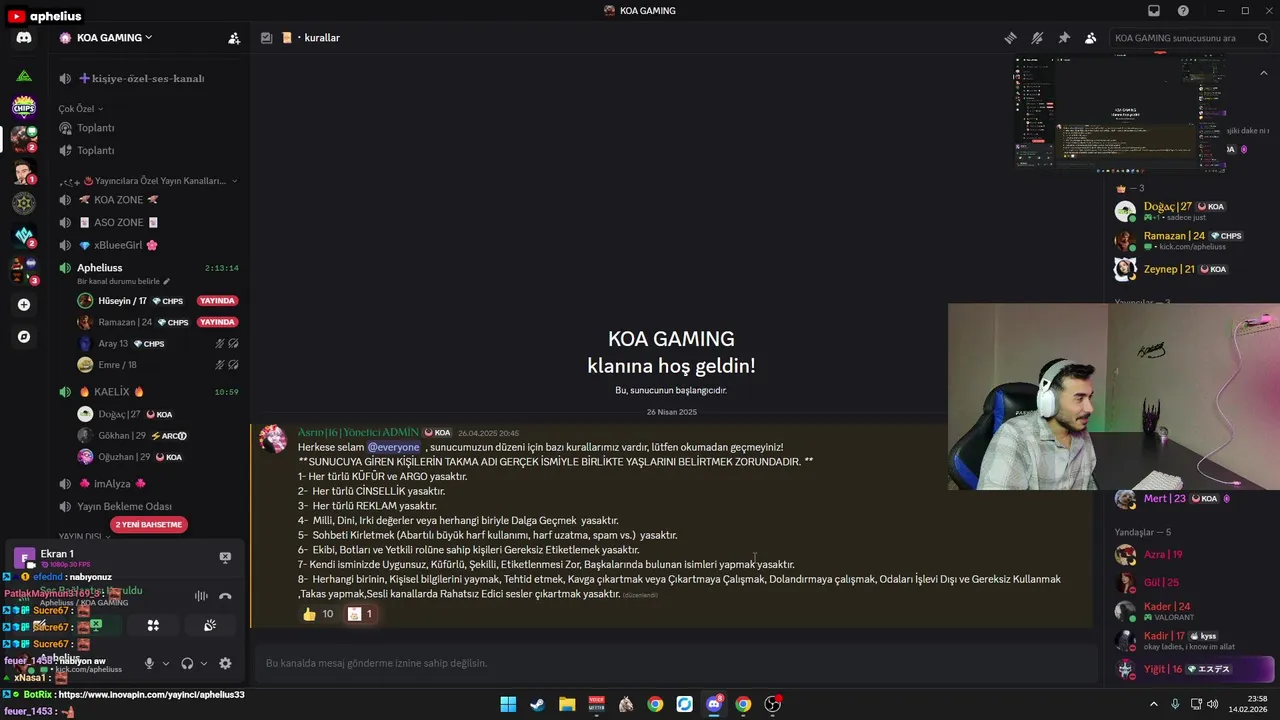Click the invite people icon beside server name
1280x720 pixels.
(x=234, y=38)
